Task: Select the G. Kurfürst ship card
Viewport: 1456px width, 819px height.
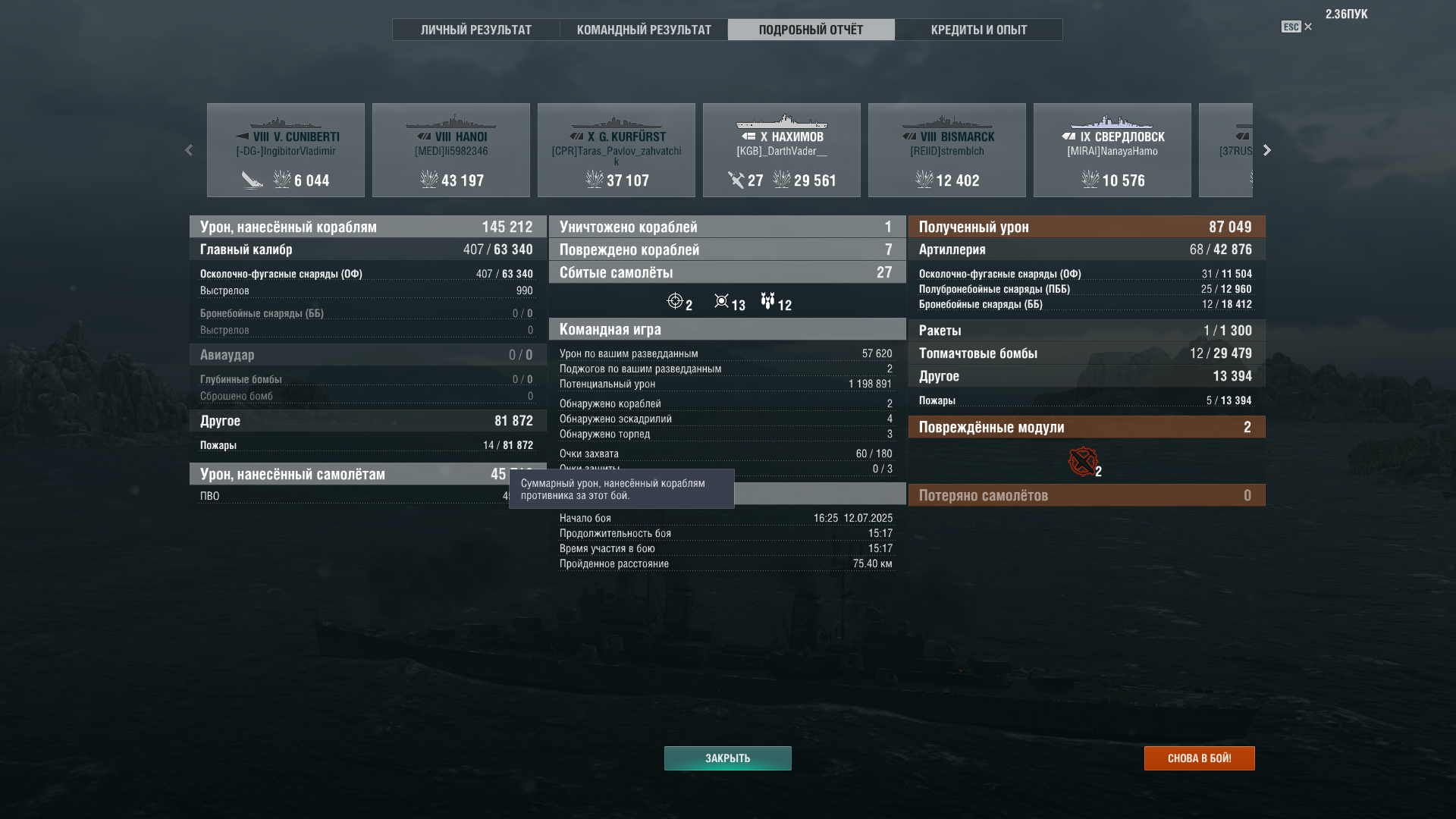Action: [x=617, y=150]
